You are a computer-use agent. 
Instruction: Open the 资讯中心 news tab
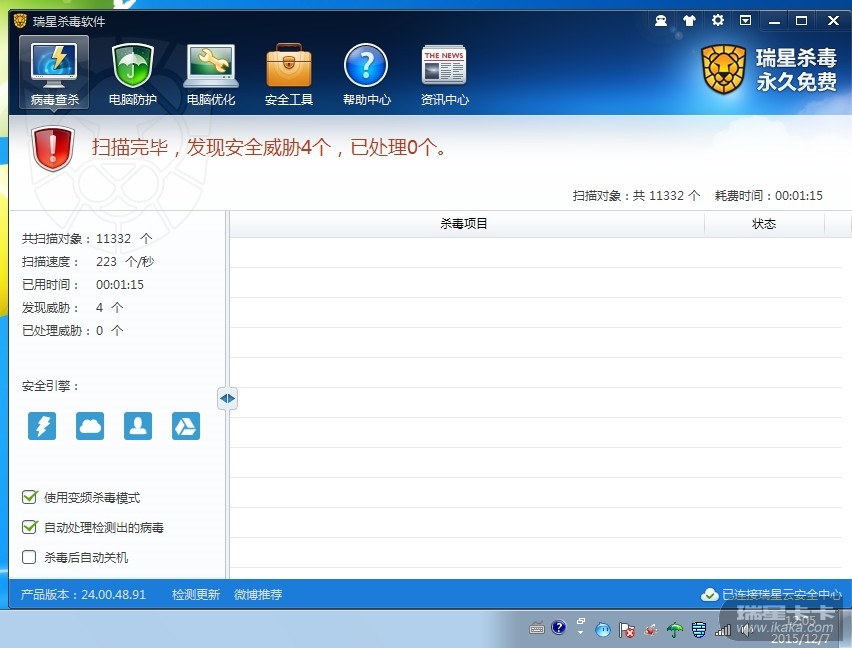click(444, 73)
